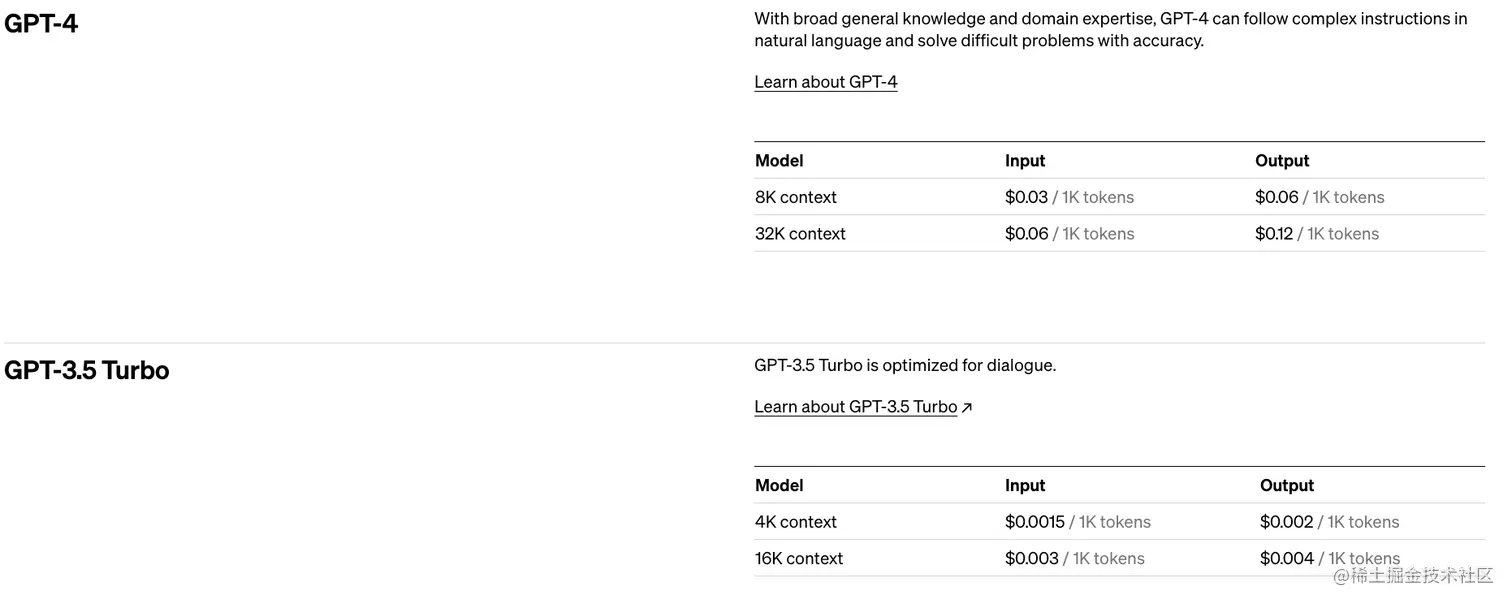Click the $0.002 output price for 4K context
Screen dimensions: 1512x604
pos(1286,522)
